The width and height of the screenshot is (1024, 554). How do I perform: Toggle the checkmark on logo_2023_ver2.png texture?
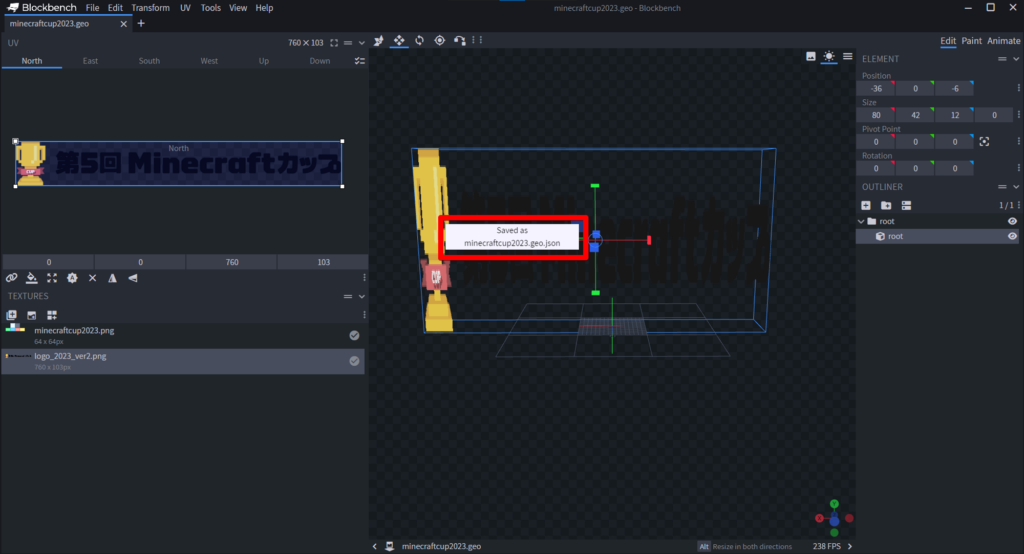click(354, 361)
